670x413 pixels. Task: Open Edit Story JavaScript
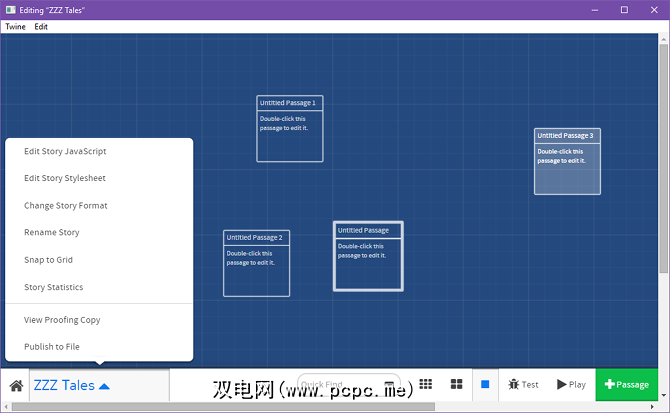coord(65,151)
